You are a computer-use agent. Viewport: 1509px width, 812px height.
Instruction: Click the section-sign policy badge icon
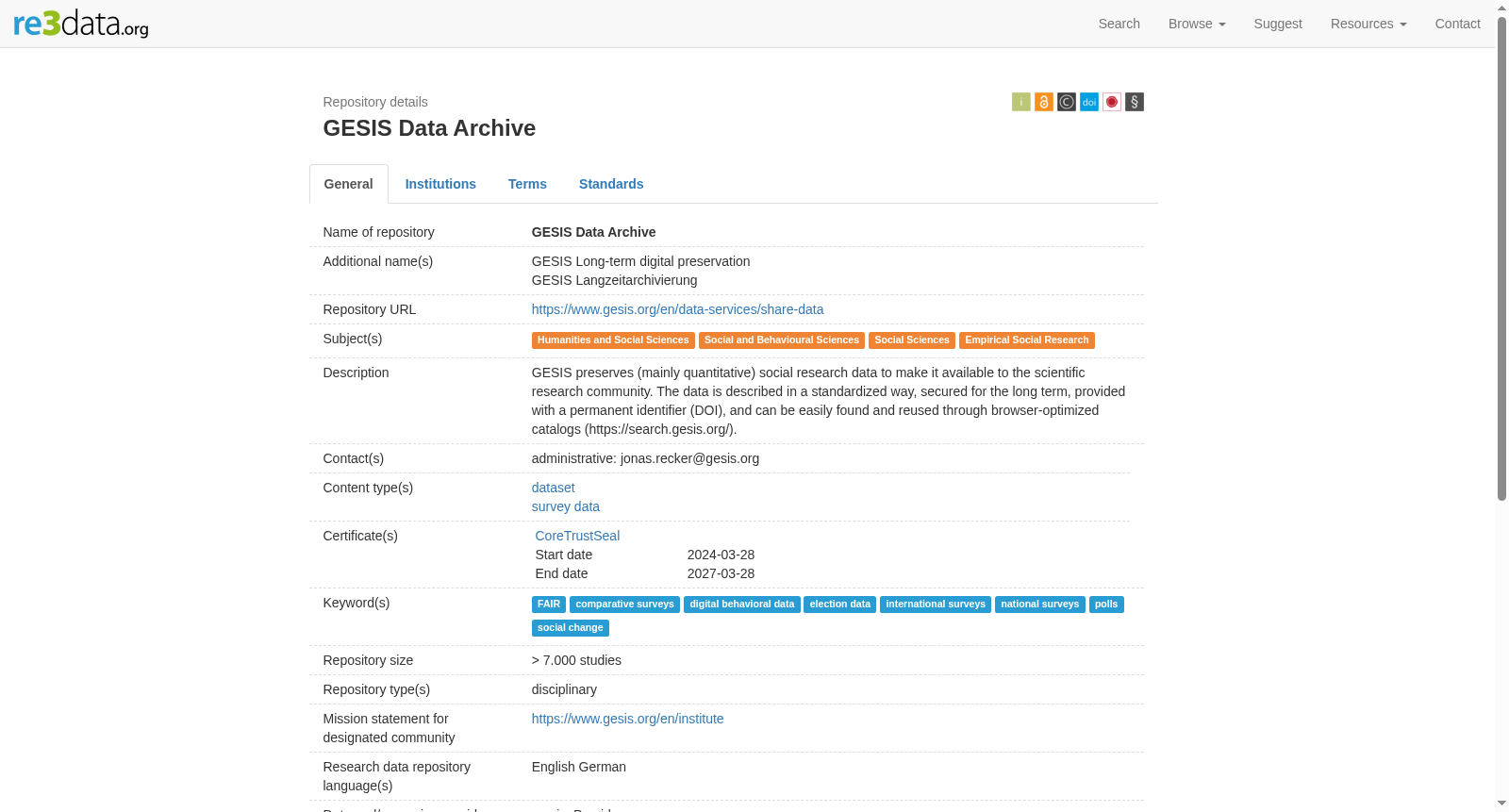[x=1134, y=102]
